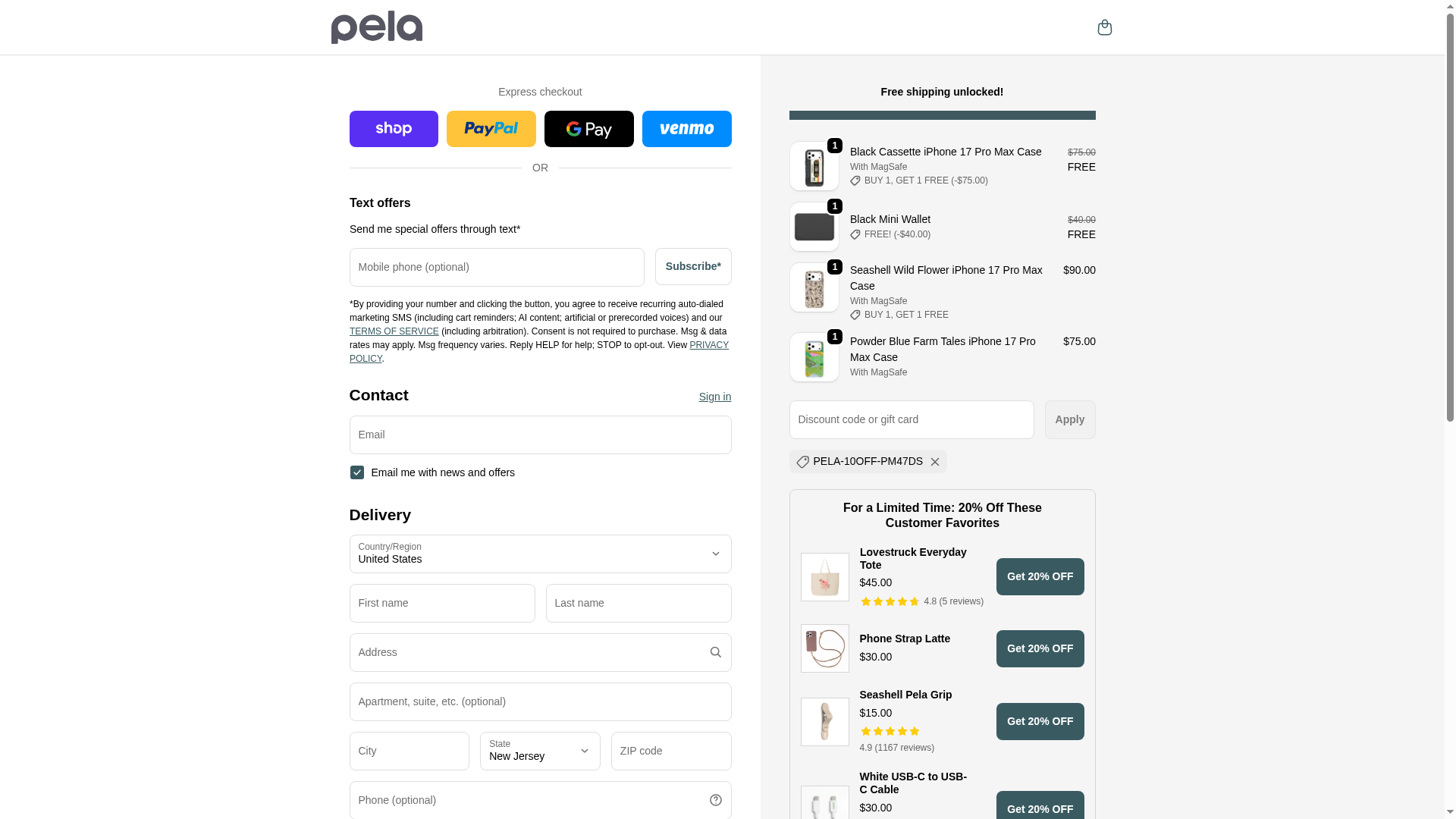Screen dimensions: 1456x819
Task: Open the shopping bag cart icon
Action: pyautogui.click(x=1104, y=27)
